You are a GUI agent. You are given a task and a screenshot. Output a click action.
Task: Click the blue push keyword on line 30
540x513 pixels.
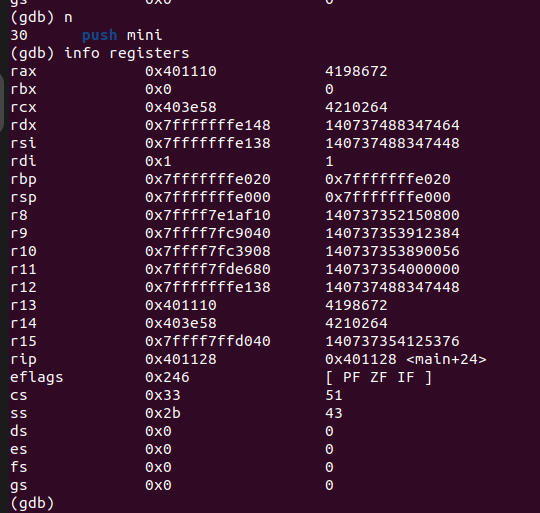[100, 35]
